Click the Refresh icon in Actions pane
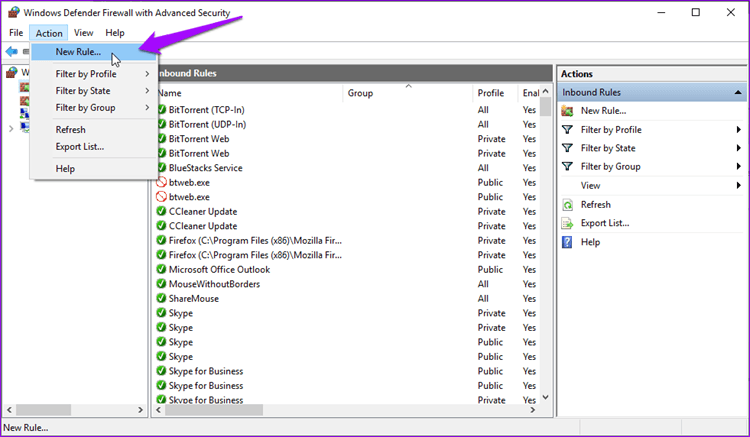Viewport: 750px width, 437px height. [567, 205]
